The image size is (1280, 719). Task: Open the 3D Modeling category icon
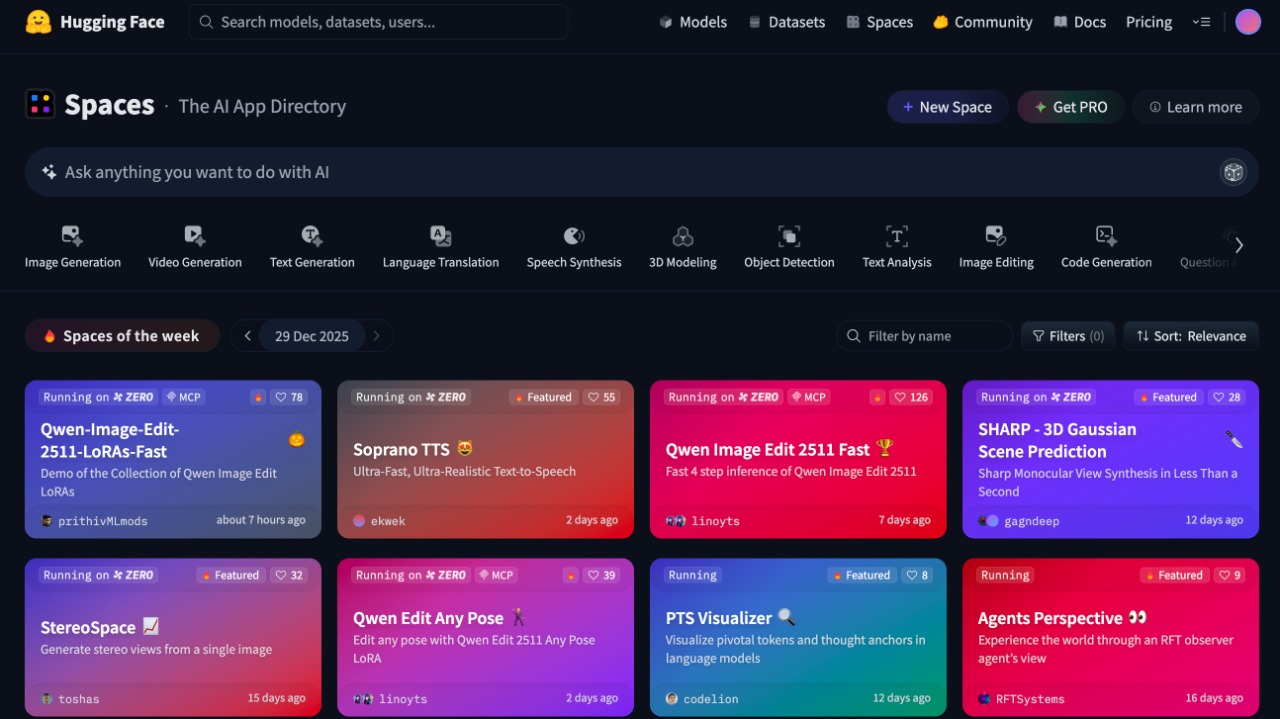(x=683, y=236)
